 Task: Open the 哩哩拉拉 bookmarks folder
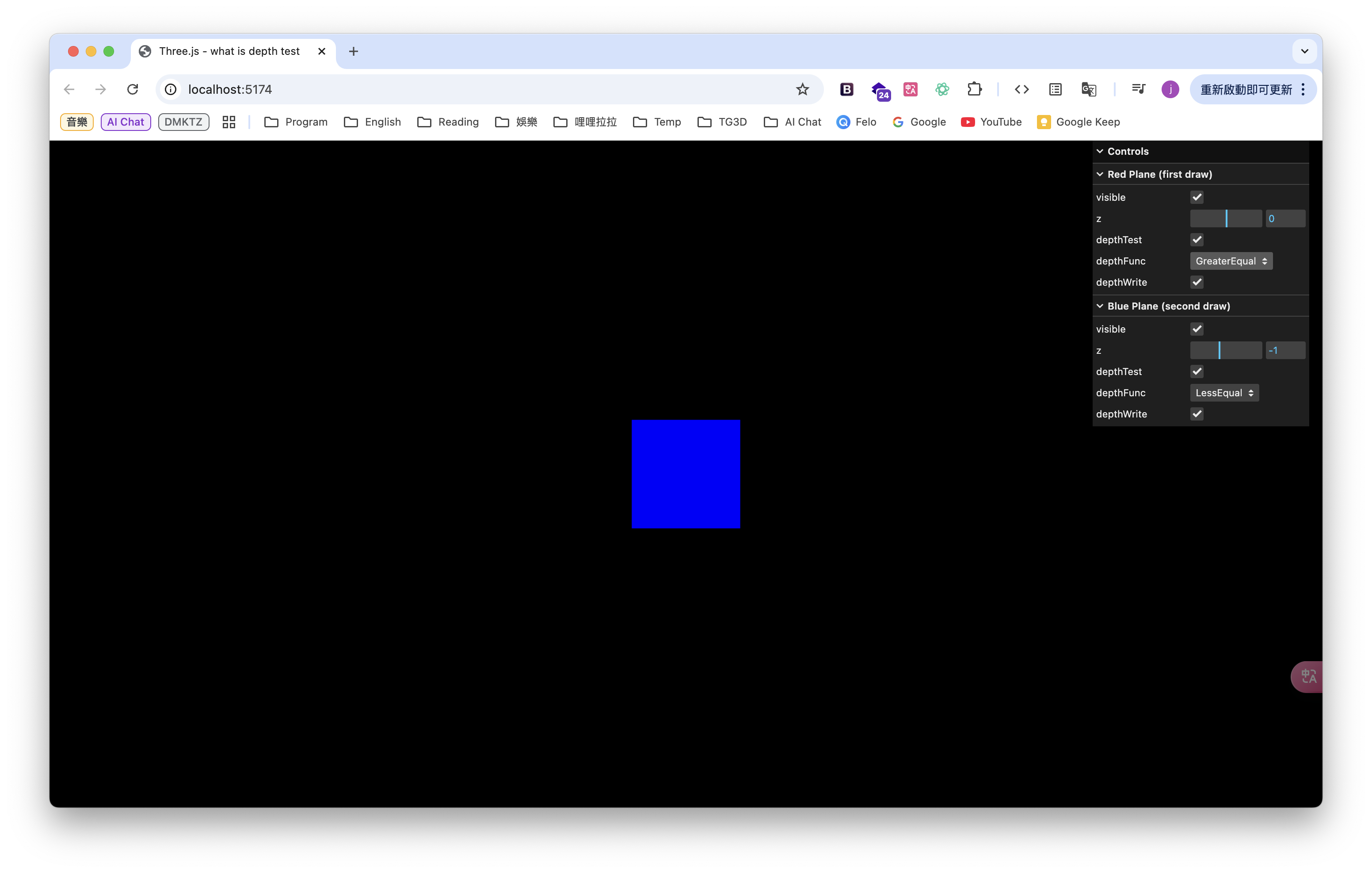[x=585, y=122]
